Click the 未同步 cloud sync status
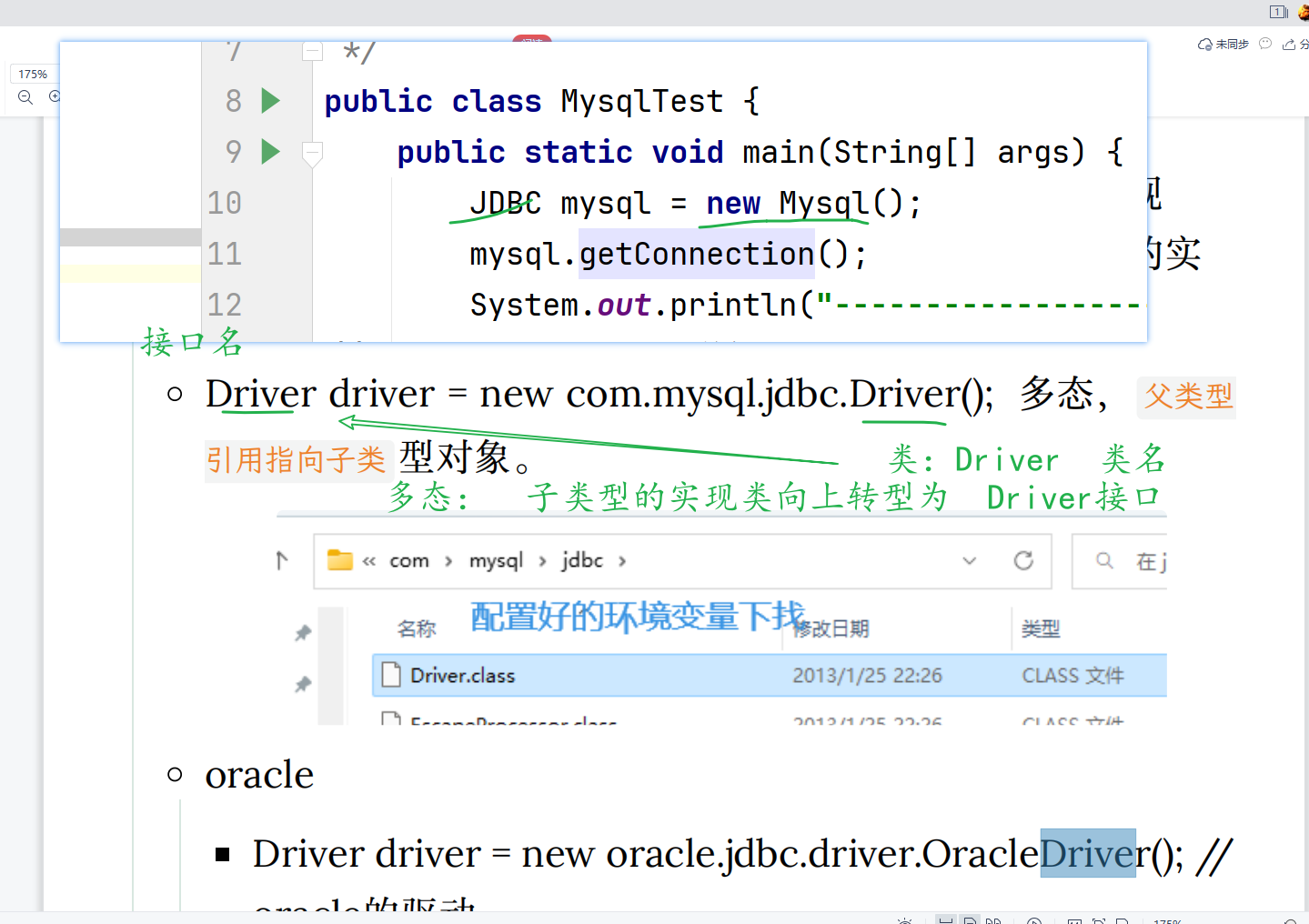The image size is (1309, 924). click(1223, 44)
